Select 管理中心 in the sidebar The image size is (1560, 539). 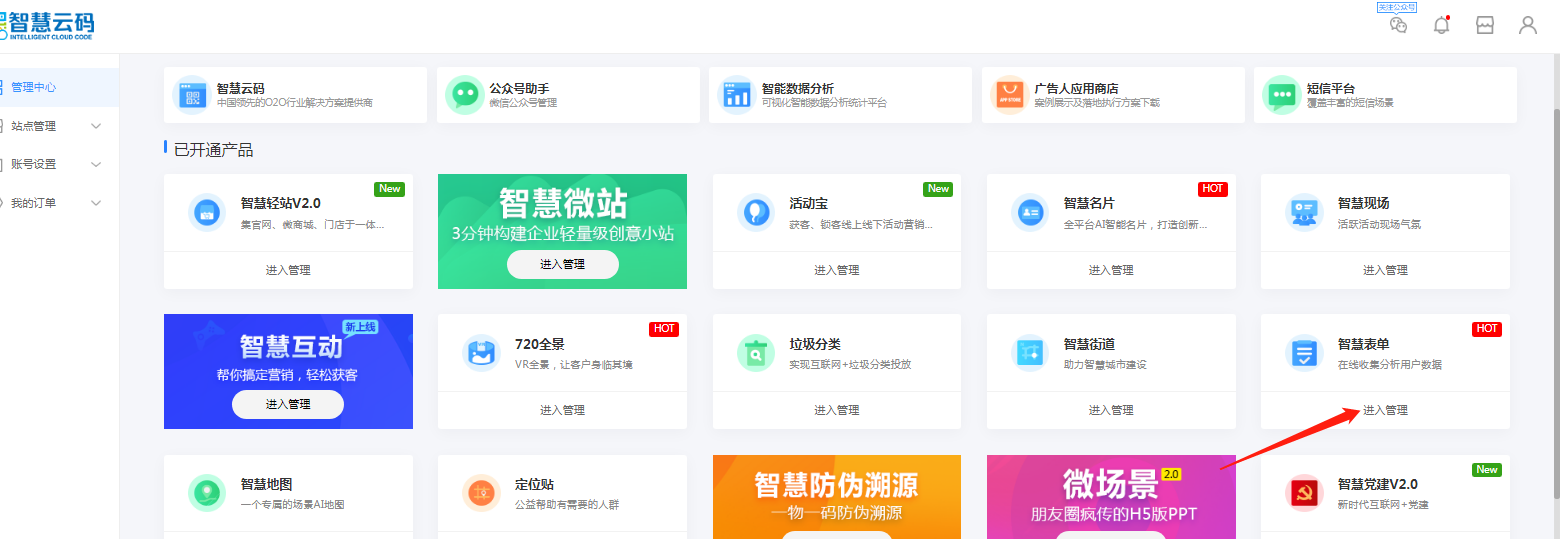34,87
